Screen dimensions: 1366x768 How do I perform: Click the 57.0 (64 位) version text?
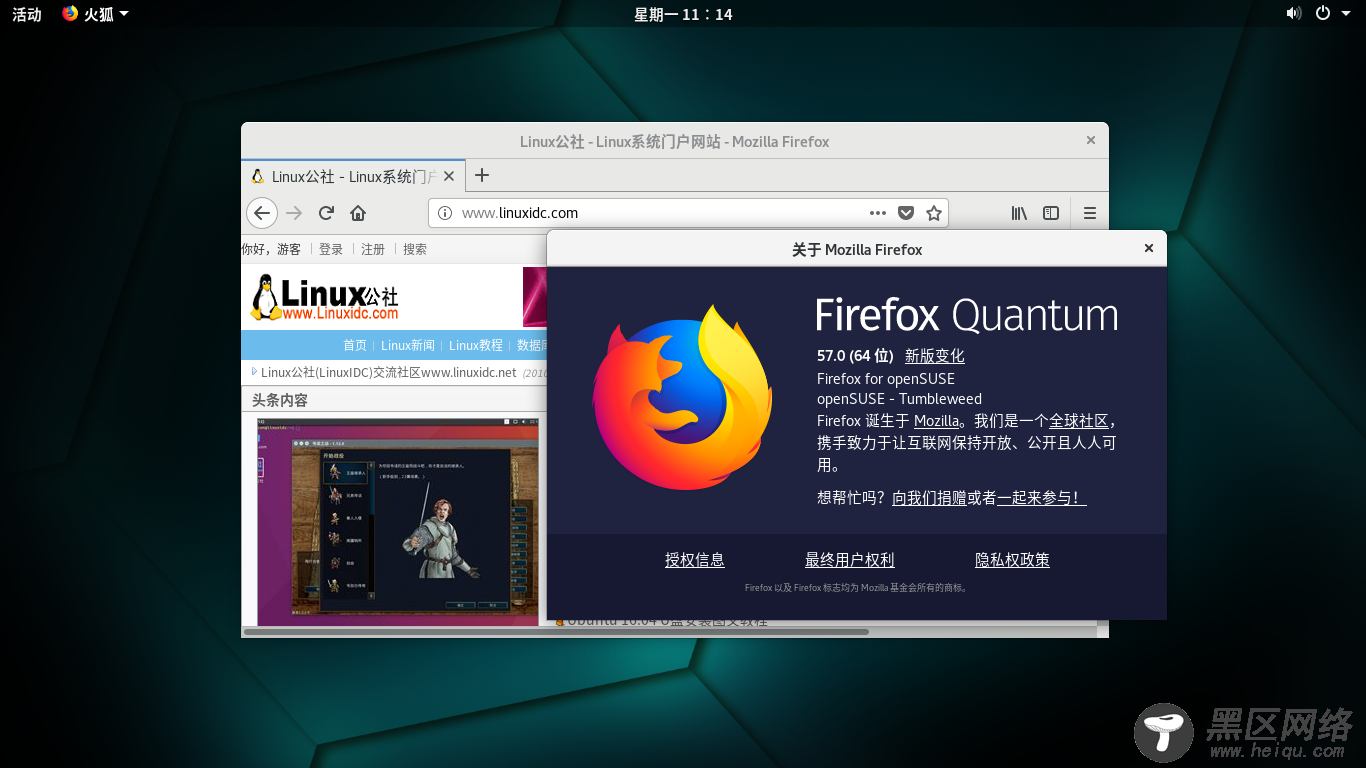(855, 356)
